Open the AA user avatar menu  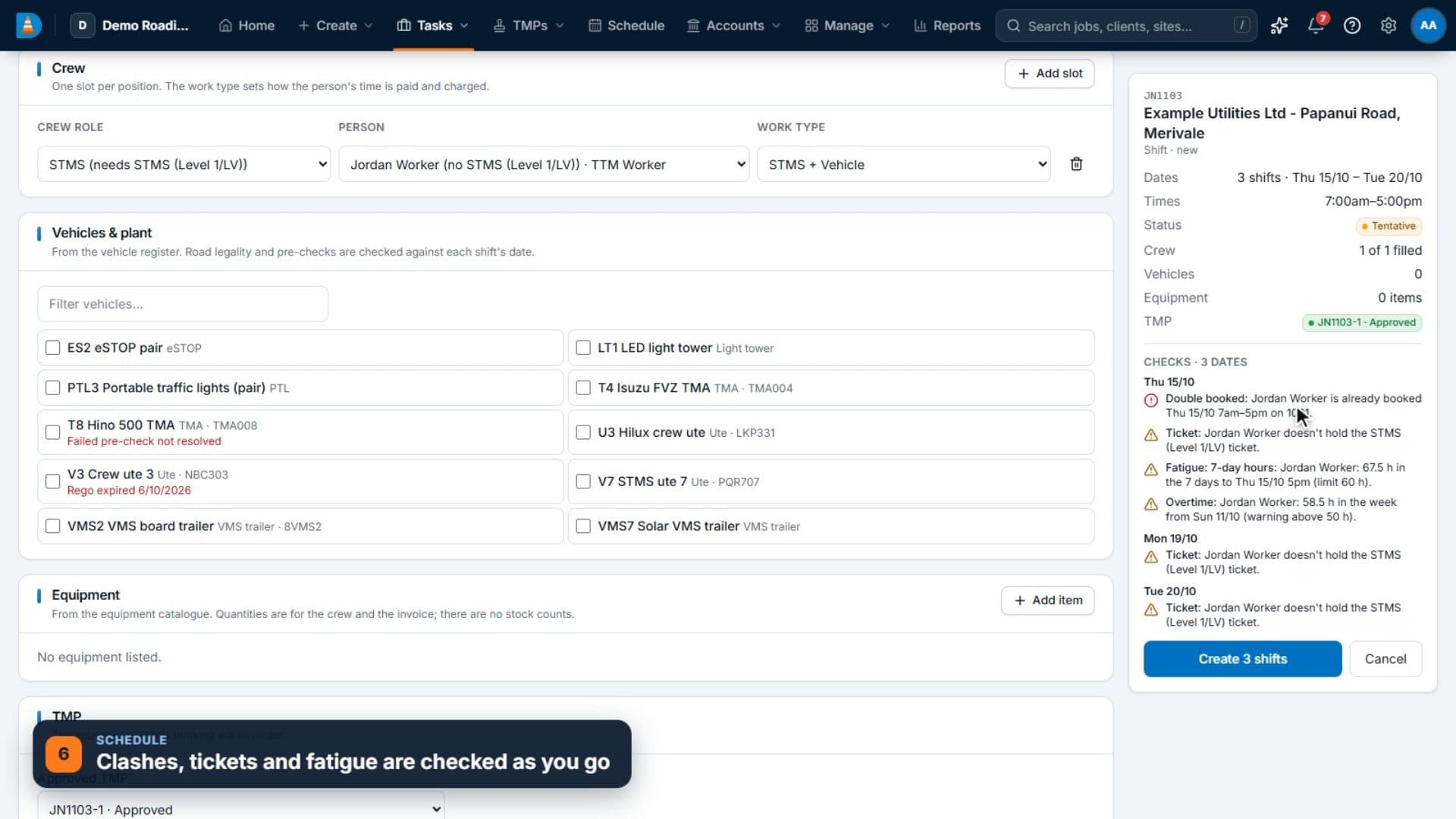point(1428,25)
